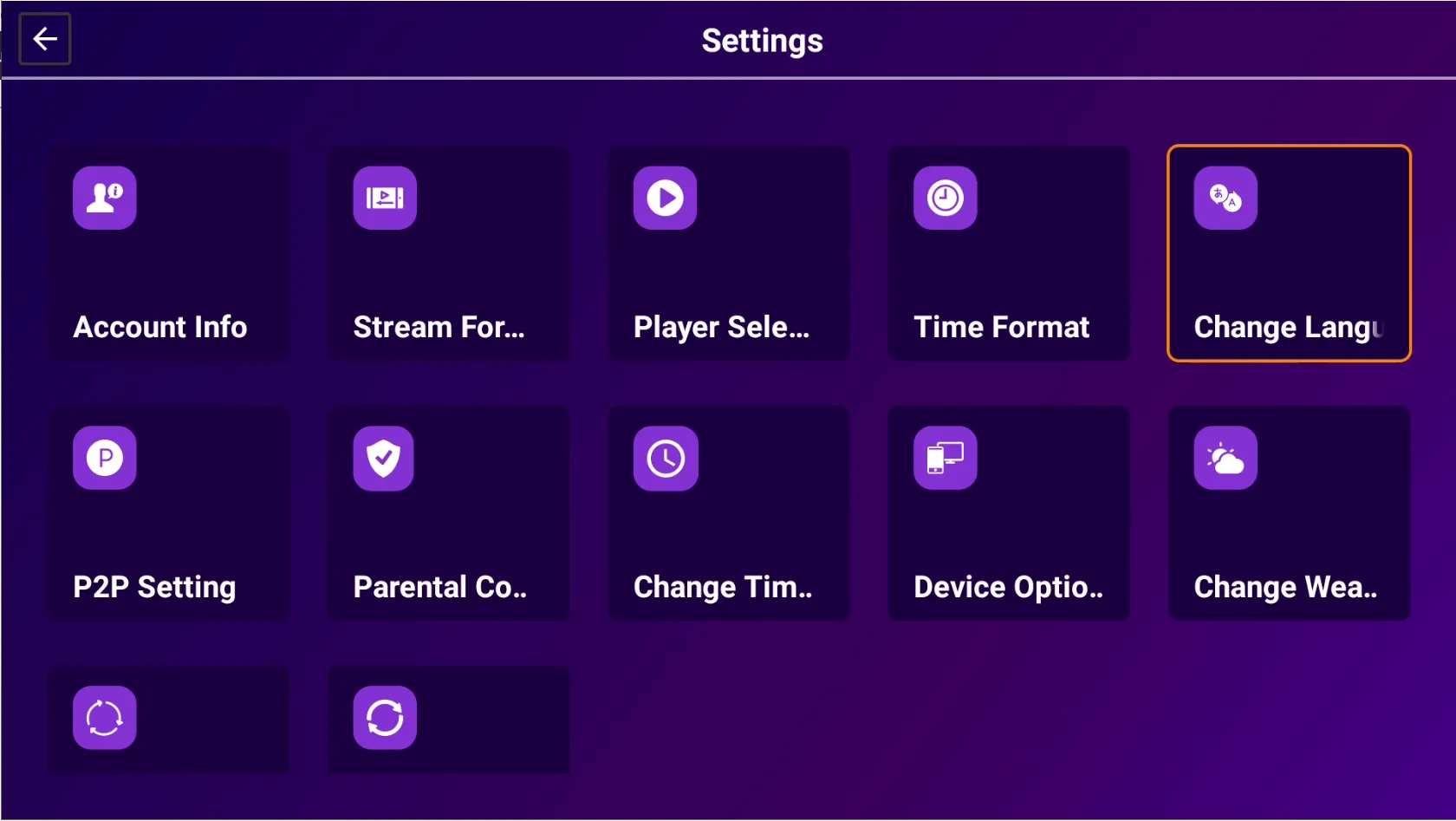Image resolution: width=1456 pixels, height=821 pixels.
Task: Choose the Stream For... tile label
Action: (x=439, y=327)
